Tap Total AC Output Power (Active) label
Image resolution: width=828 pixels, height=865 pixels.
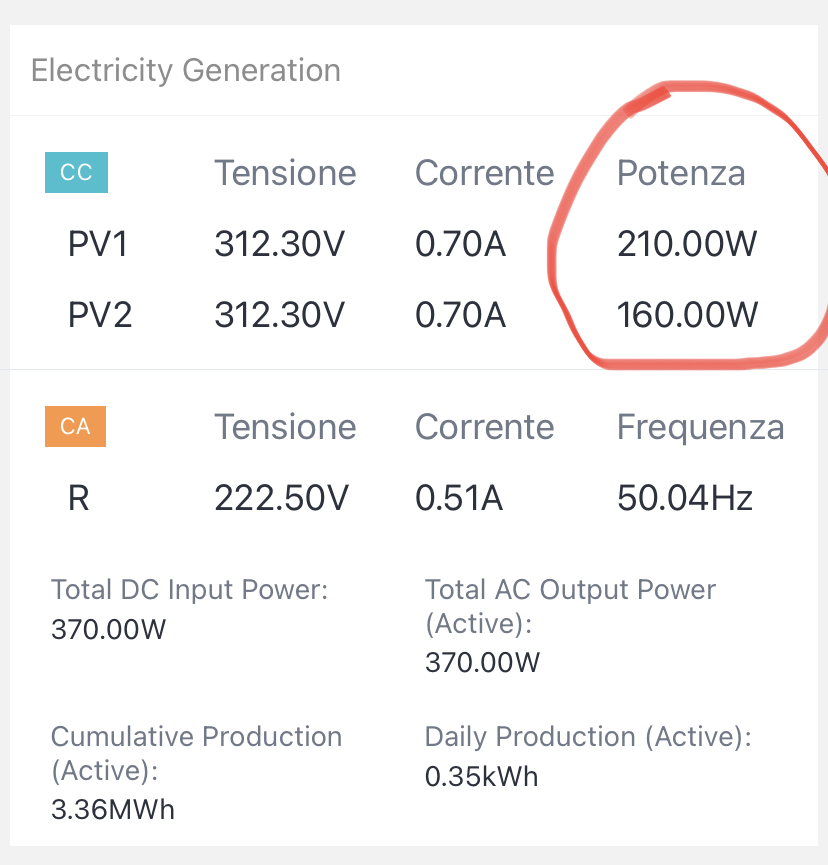pos(570,606)
